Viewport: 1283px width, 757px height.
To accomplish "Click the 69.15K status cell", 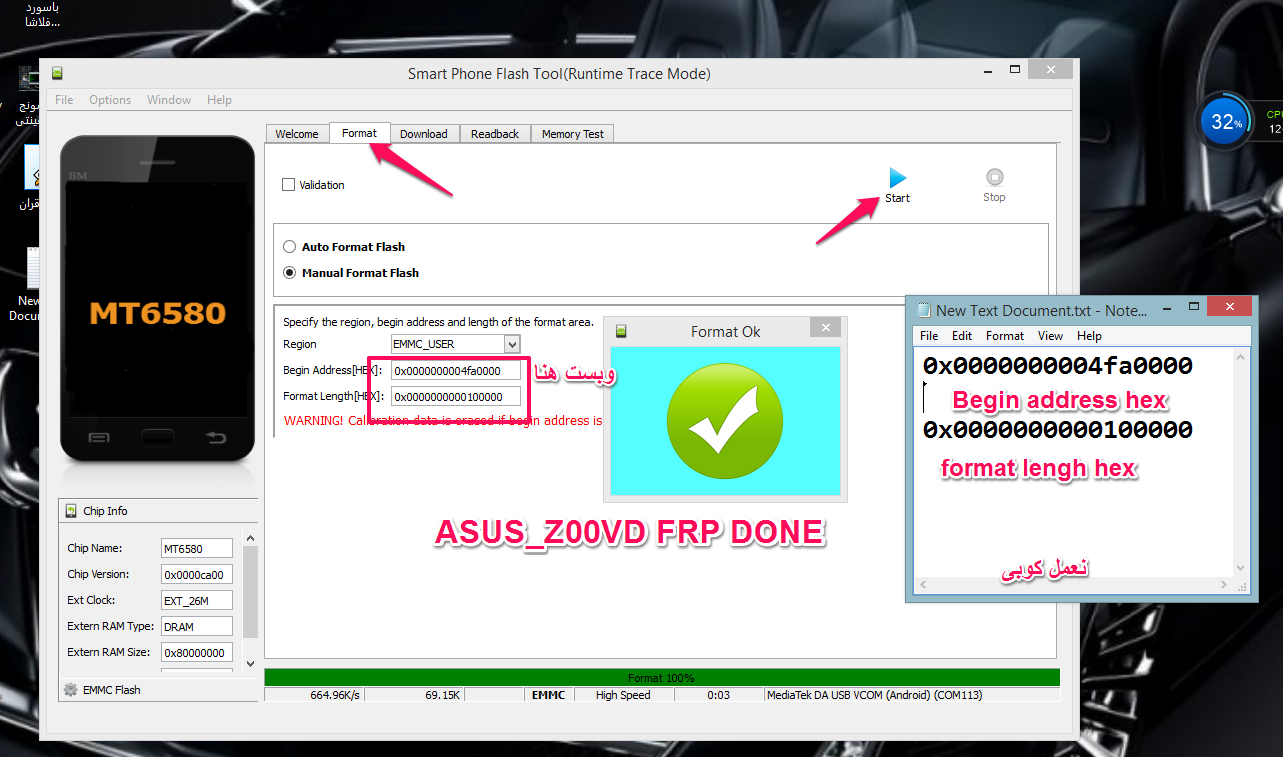I will pos(417,695).
